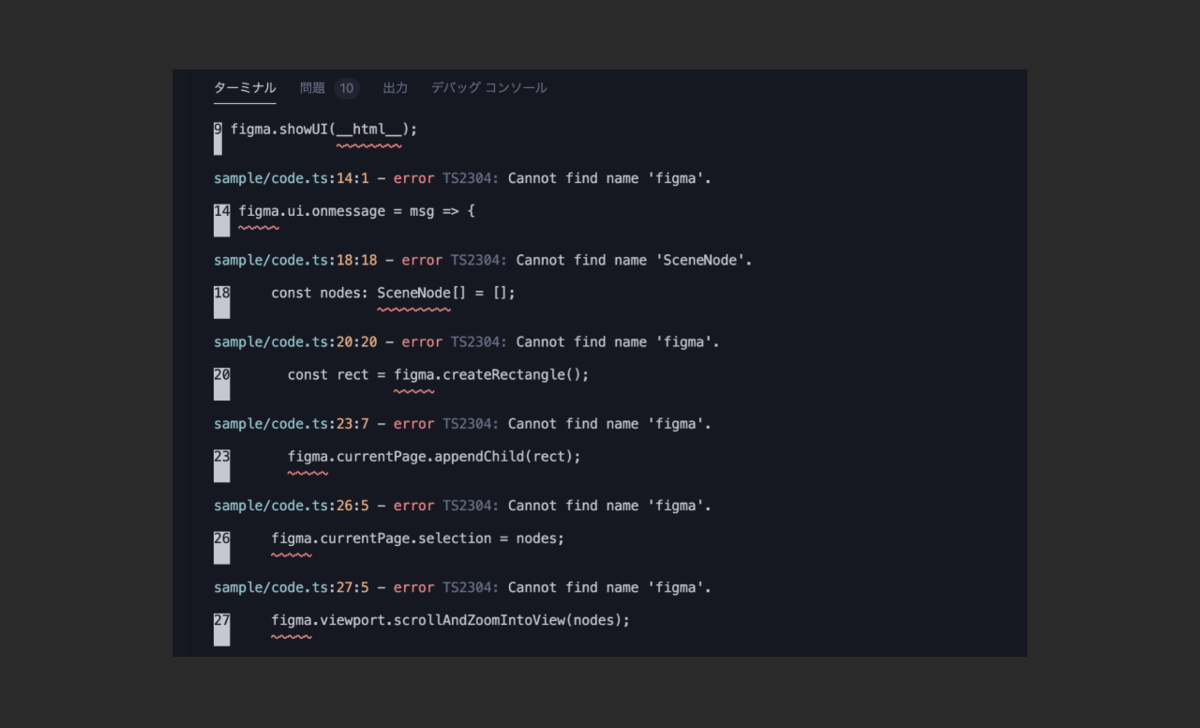
Task: Click the message Cannot find name 'SceneNode'.
Action: [634, 260]
